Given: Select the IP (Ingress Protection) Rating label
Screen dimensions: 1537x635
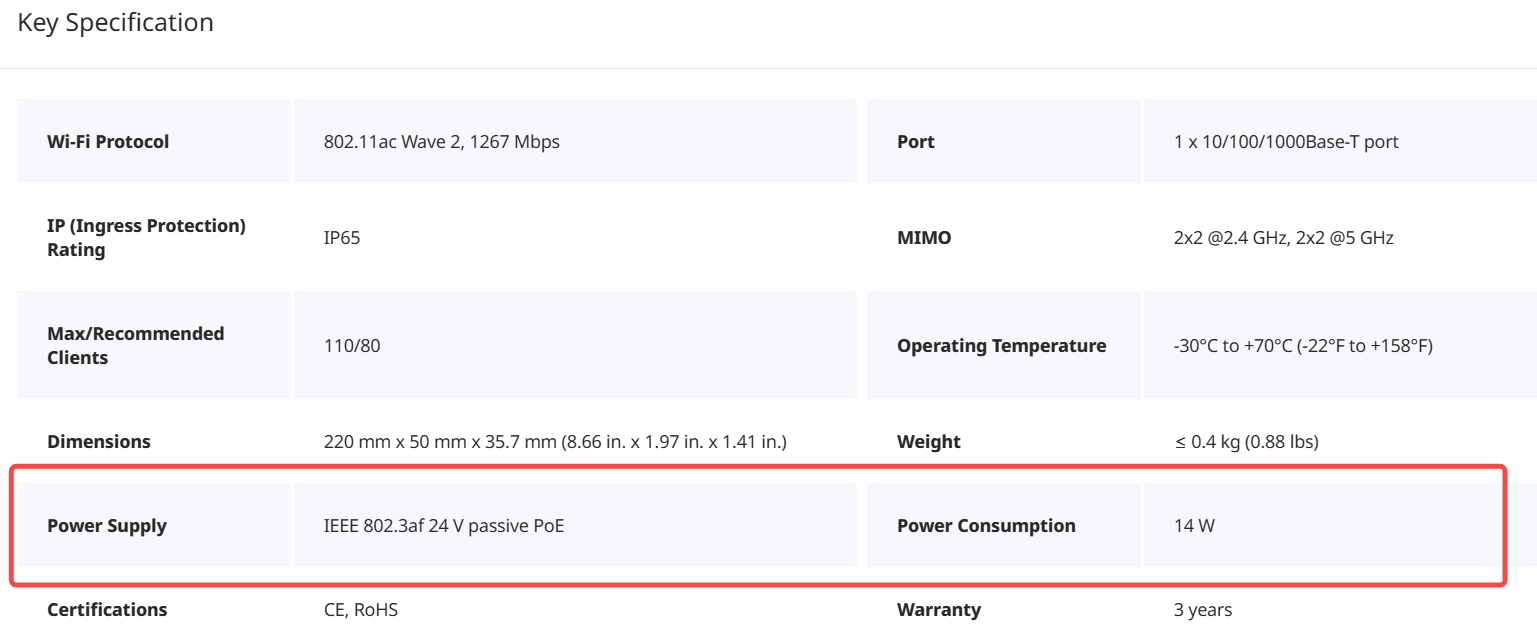Looking at the screenshot, I should pos(146,238).
